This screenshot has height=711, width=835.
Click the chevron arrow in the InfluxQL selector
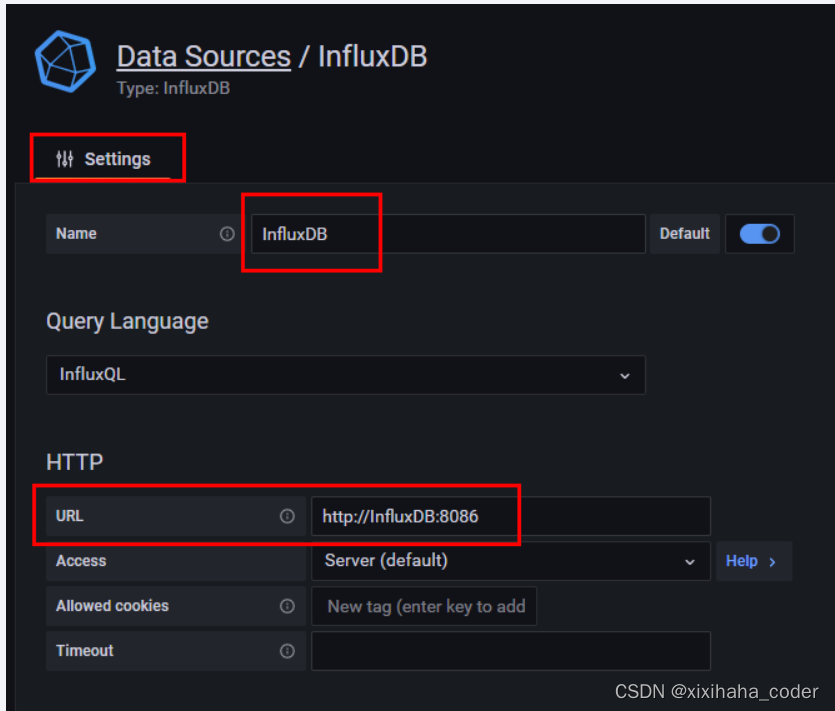[625, 376]
